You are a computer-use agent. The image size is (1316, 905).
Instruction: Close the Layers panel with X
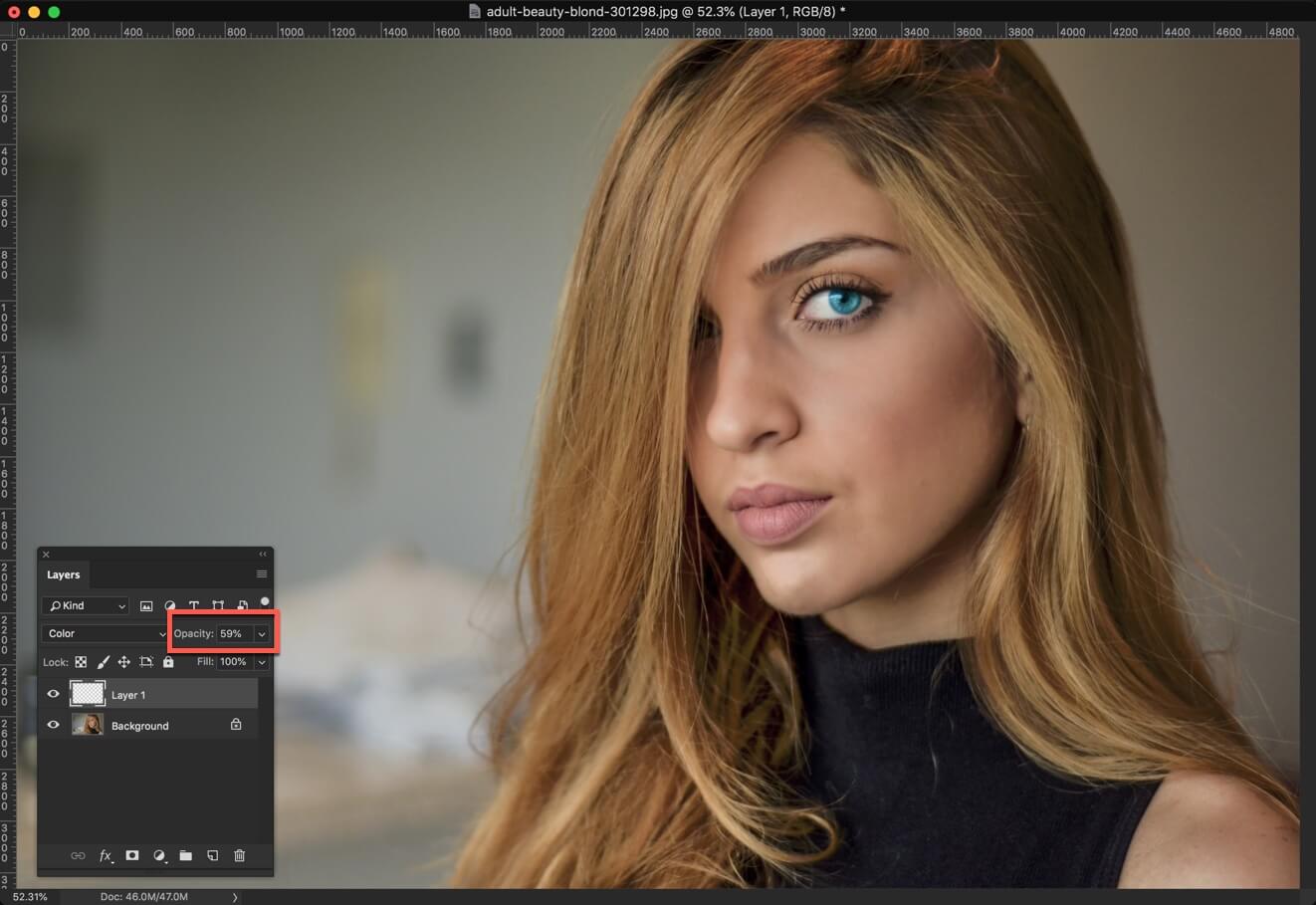click(46, 555)
